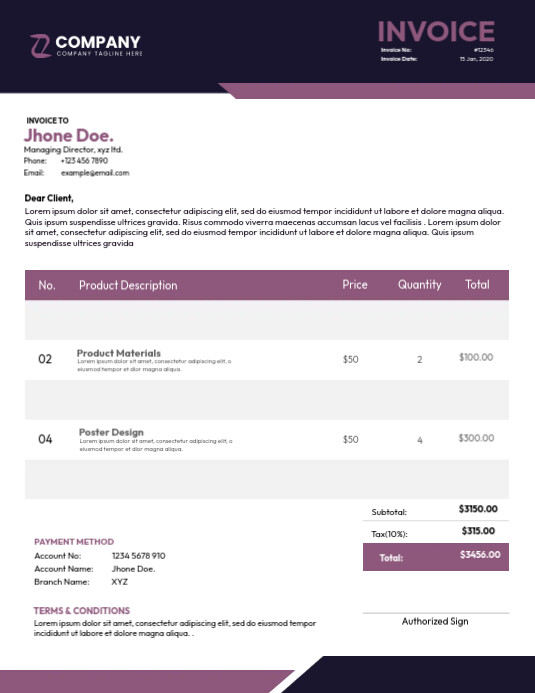Select the Dear Client, greeting

pyautogui.click(x=49, y=198)
